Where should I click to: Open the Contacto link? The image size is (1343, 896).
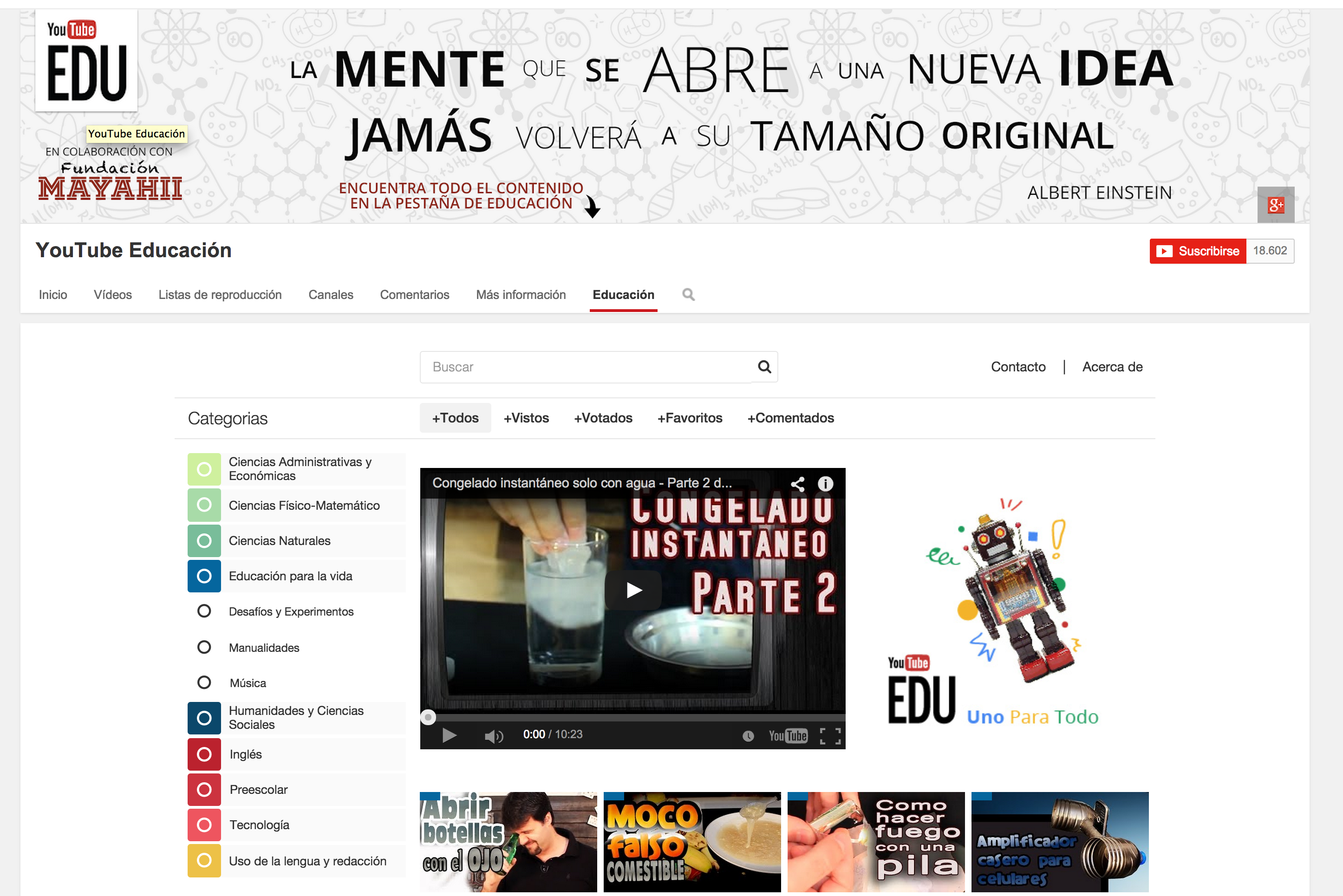[1018, 367]
